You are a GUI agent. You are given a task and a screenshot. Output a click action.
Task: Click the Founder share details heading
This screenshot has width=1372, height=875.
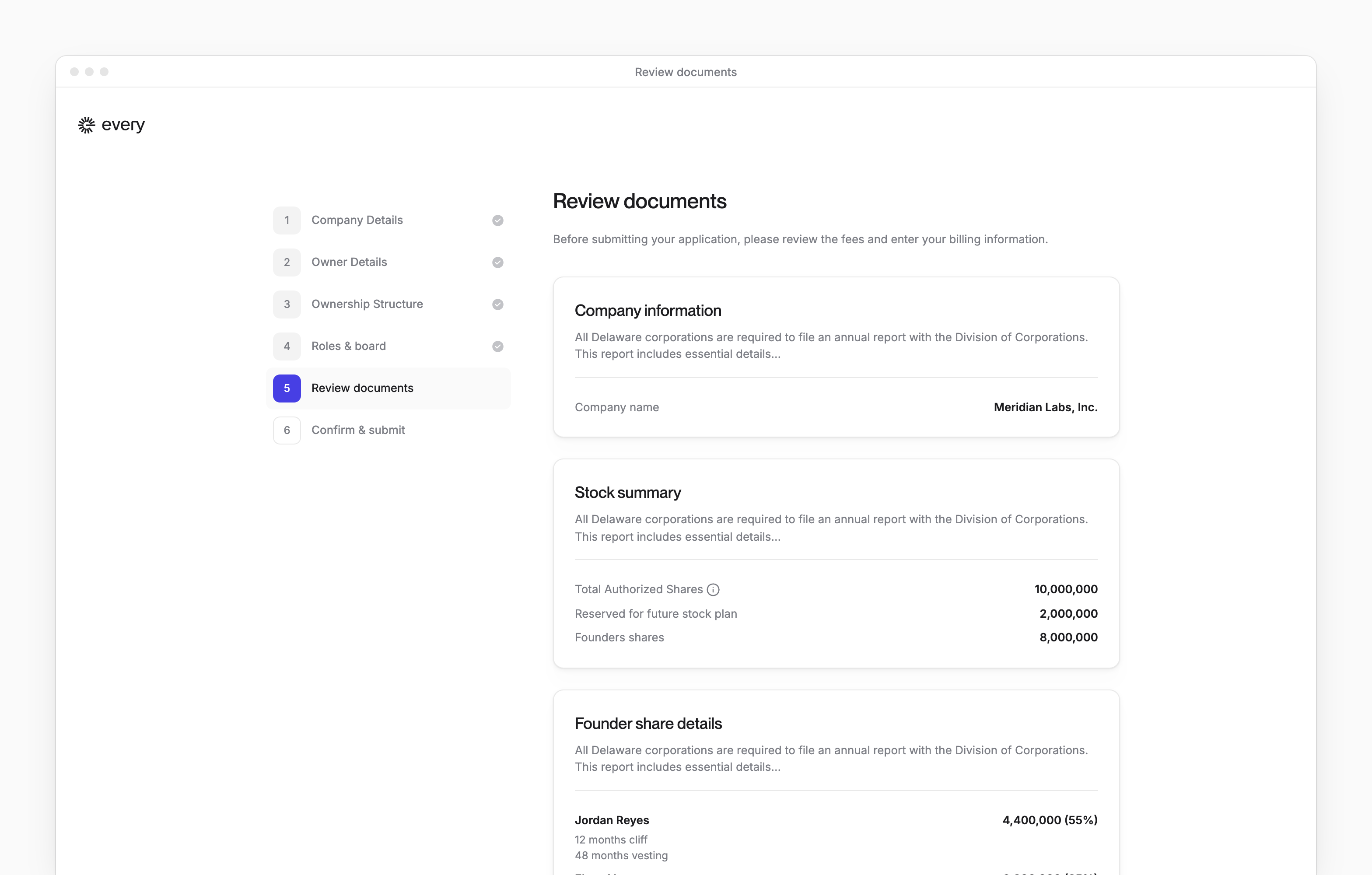click(x=648, y=724)
